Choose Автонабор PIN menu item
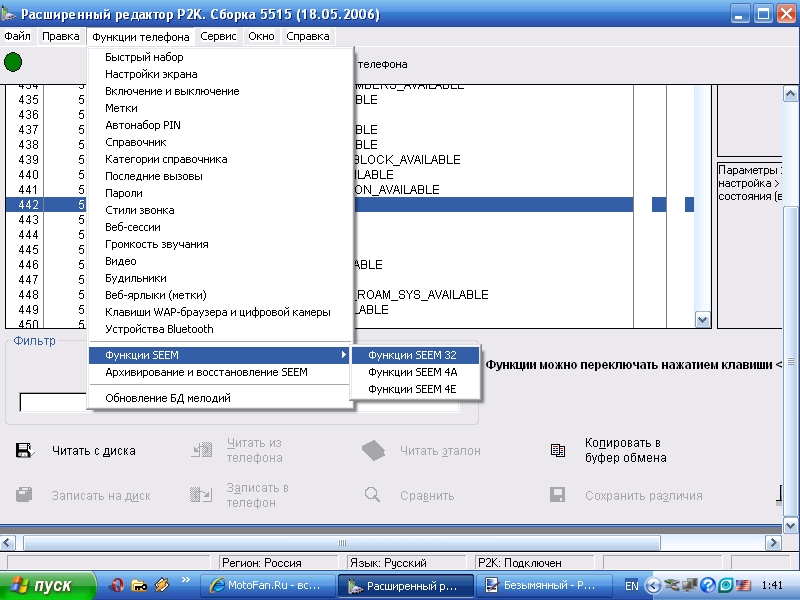The height and width of the screenshot is (600, 800). click(220, 125)
